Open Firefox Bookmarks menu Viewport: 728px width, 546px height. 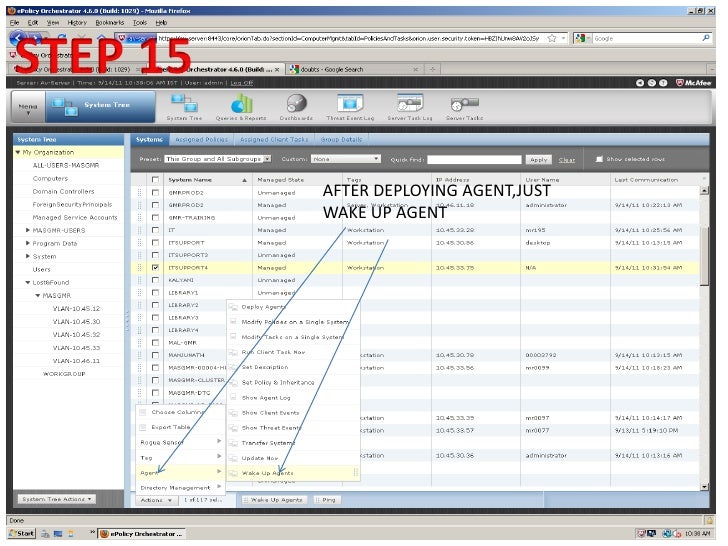[x=110, y=22]
